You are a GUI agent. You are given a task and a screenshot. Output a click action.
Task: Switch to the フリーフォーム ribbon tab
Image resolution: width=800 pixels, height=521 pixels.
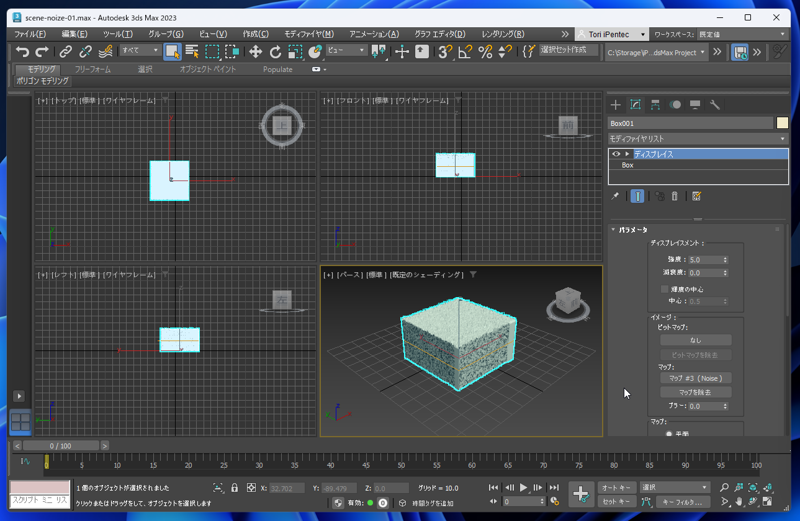click(93, 69)
